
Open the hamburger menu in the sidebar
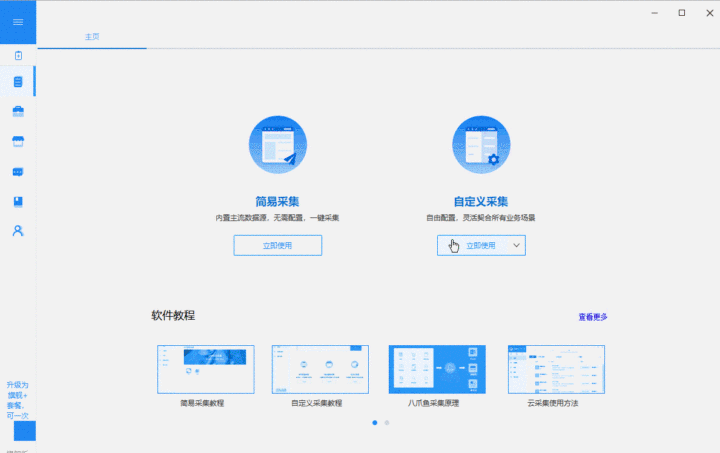pyautogui.click(x=18, y=22)
